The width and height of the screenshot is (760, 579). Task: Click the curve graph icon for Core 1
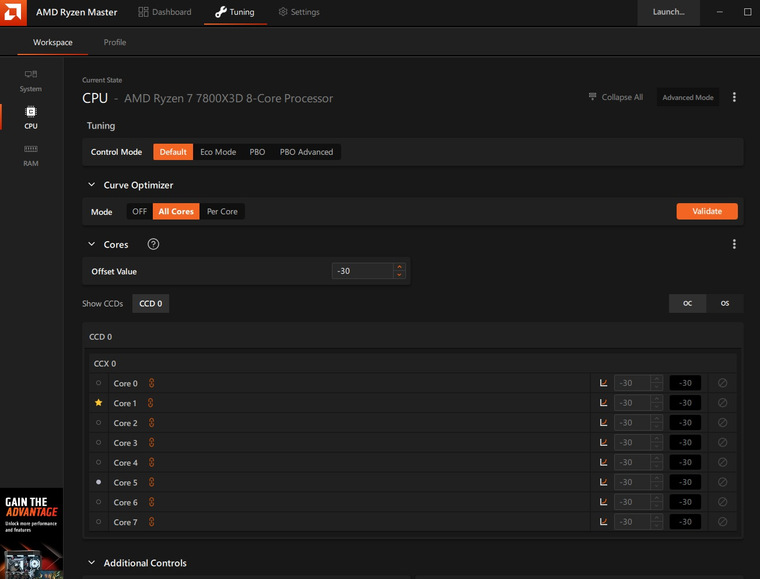tap(603, 403)
